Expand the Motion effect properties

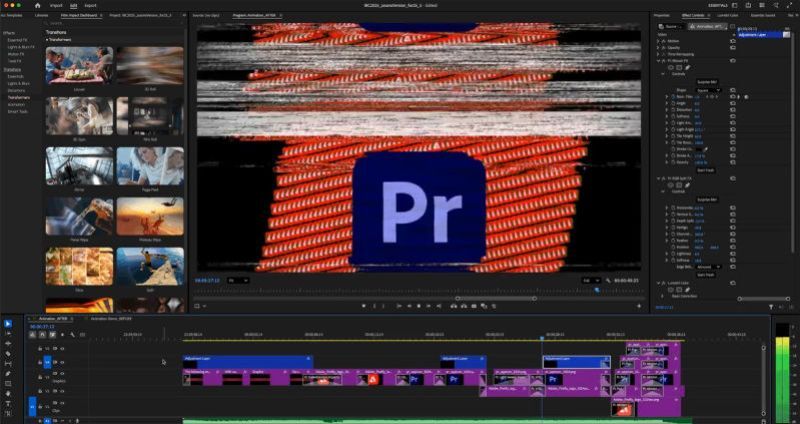(x=658, y=41)
